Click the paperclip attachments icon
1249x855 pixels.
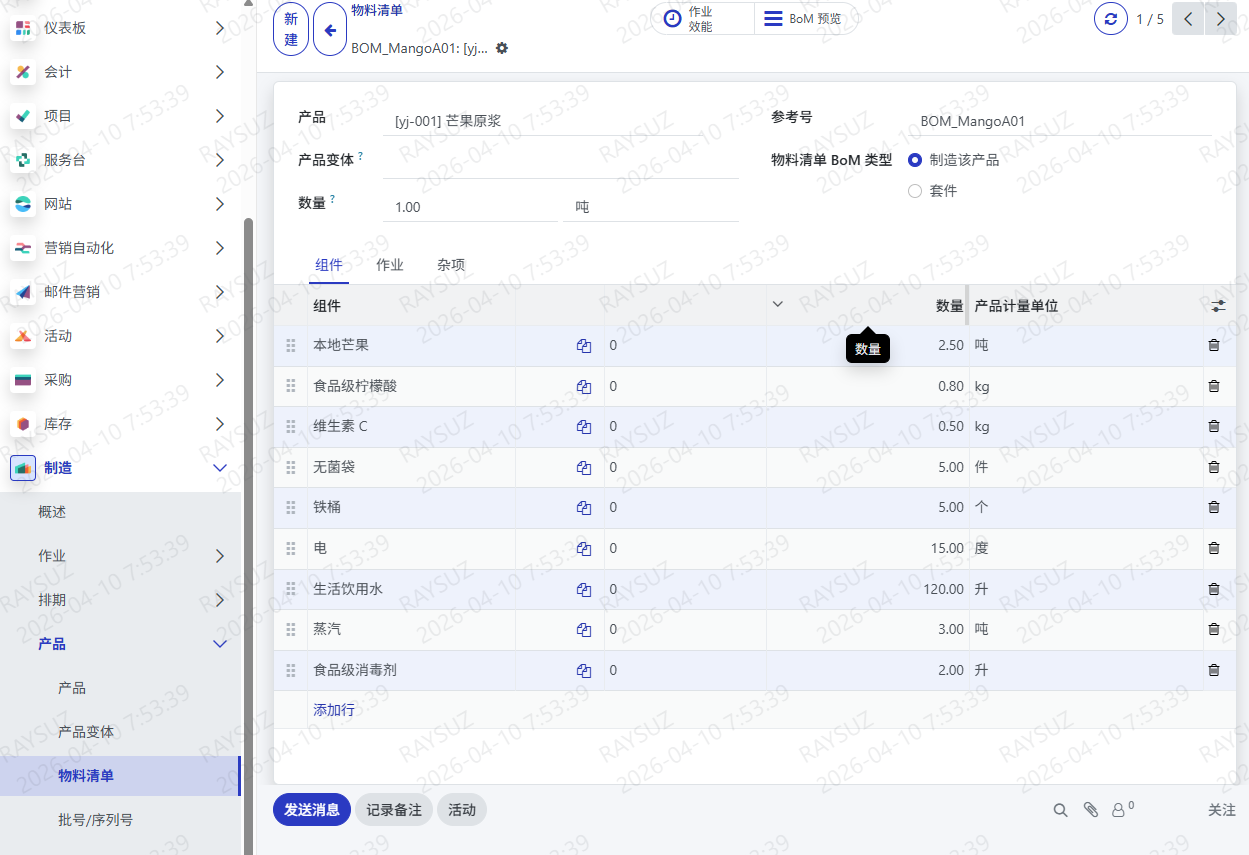(1091, 810)
